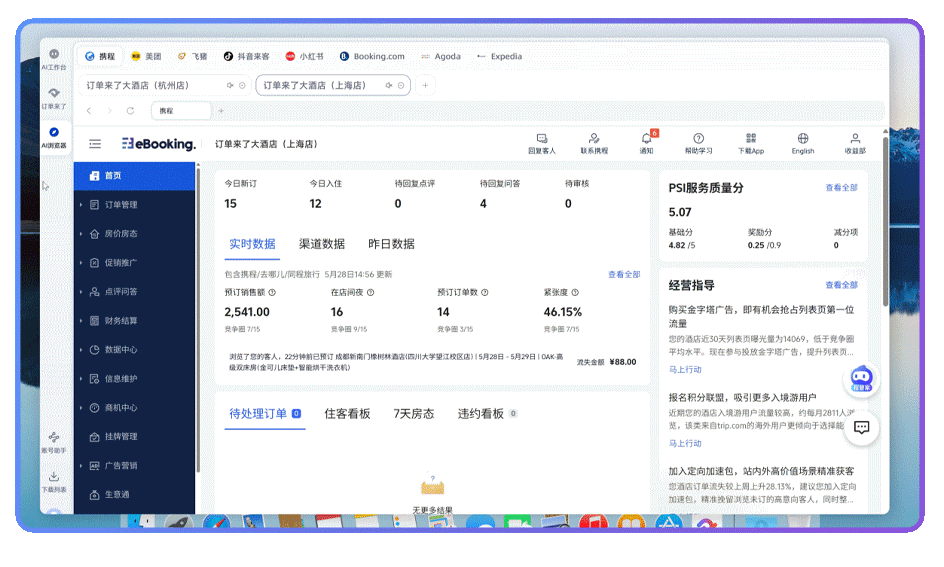This screenshot has width=944, height=567.
Task: Select the 渠道数据 tab
Action: tap(321, 244)
